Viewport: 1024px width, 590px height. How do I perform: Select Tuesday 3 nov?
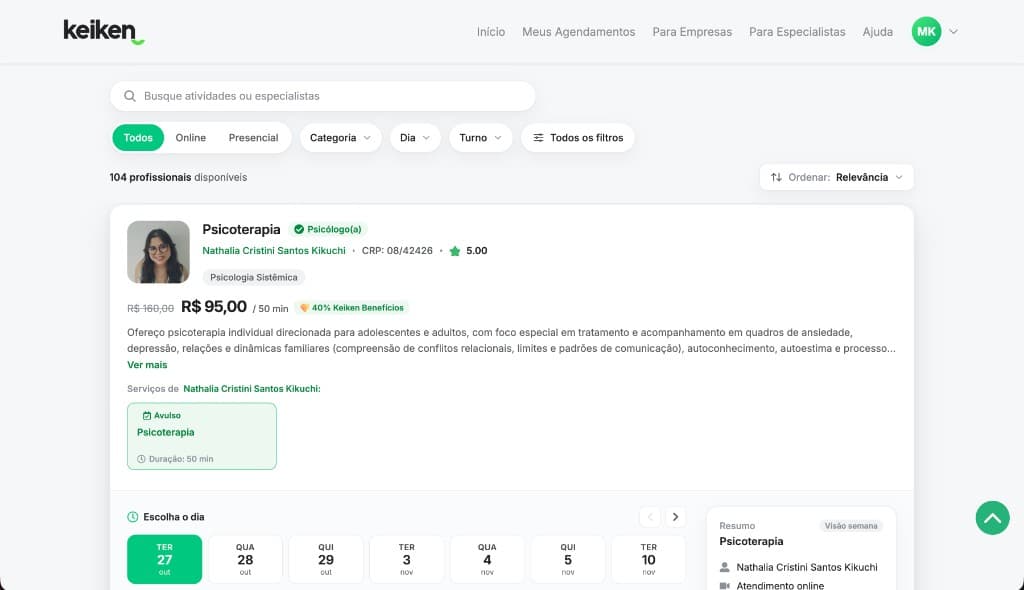point(406,559)
